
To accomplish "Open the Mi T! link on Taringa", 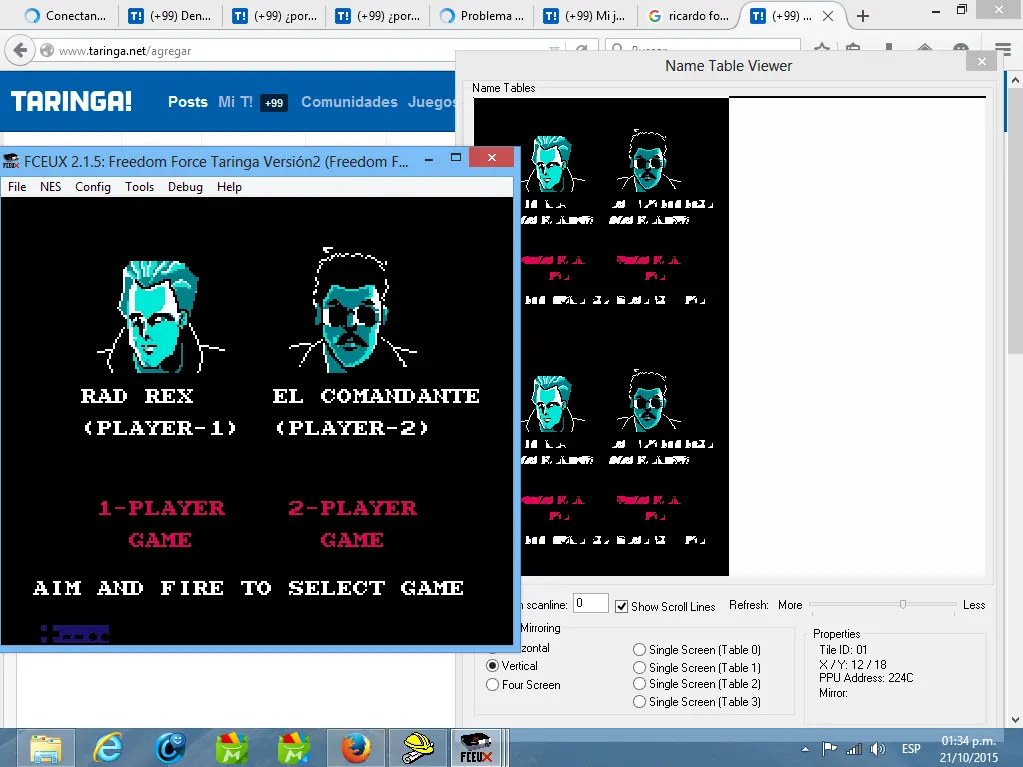I will pyautogui.click(x=236, y=102).
